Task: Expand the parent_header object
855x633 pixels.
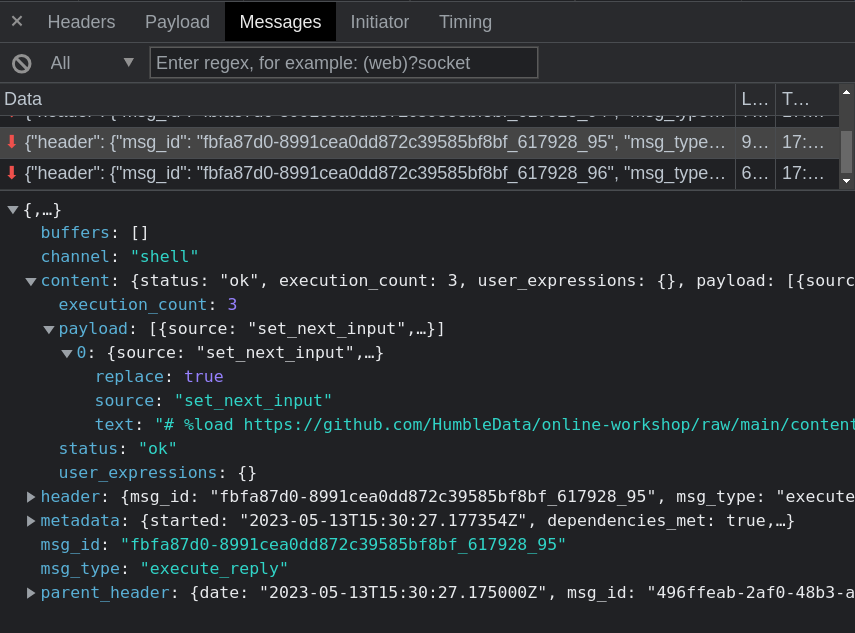Action: [x=30, y=592]
